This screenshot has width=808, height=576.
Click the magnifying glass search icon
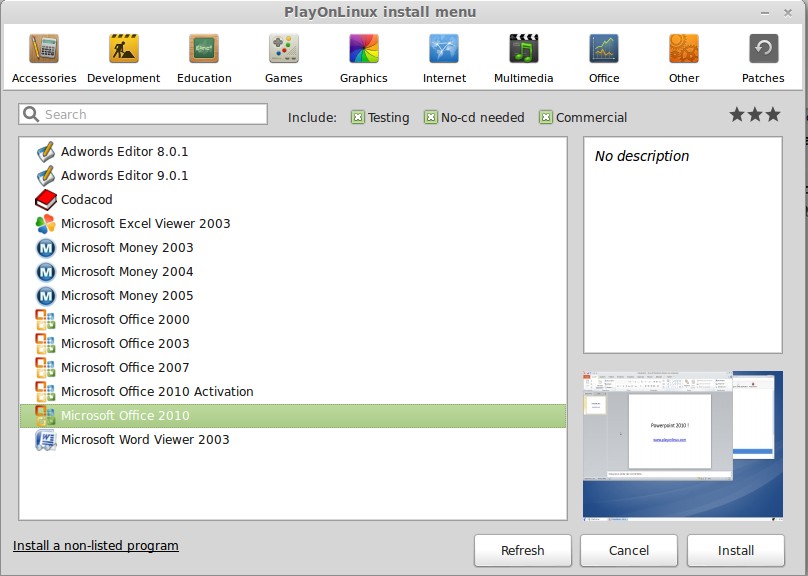tap(31, 114)
